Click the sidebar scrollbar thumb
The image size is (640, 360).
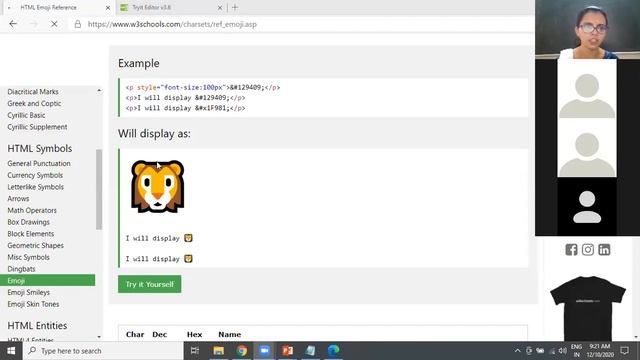coord(99,189)
